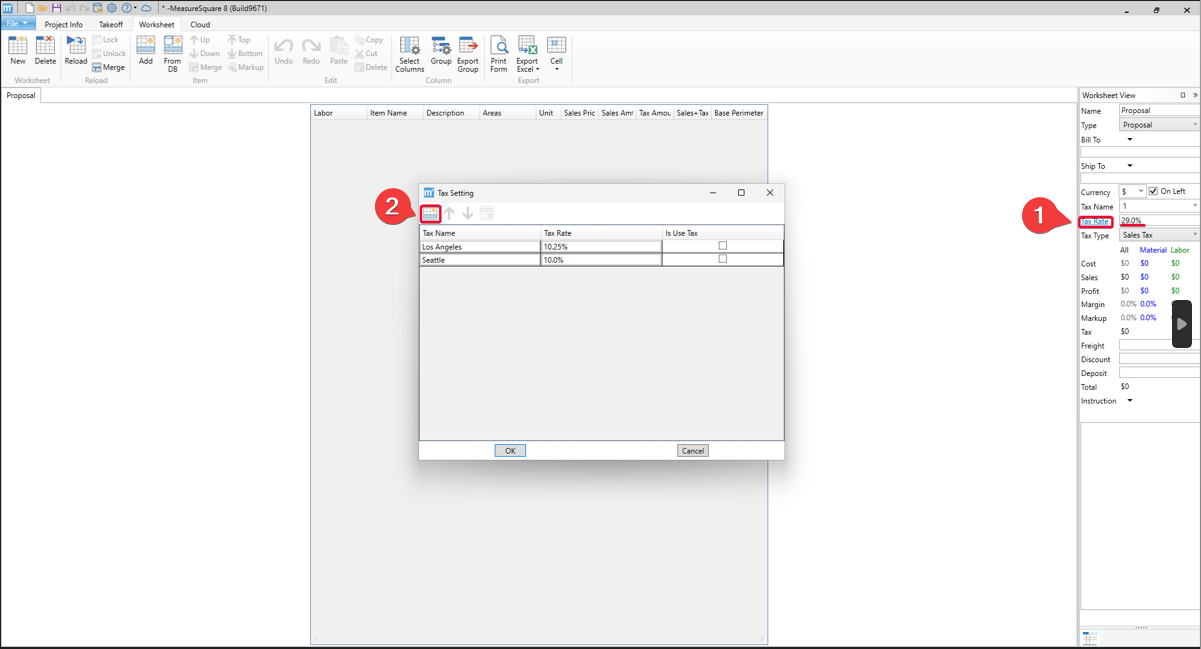This screenshot has width=1201, height=649.
Task: Click the Tax Rate link
Action: pyautogui.click(x=1095, y=221)
